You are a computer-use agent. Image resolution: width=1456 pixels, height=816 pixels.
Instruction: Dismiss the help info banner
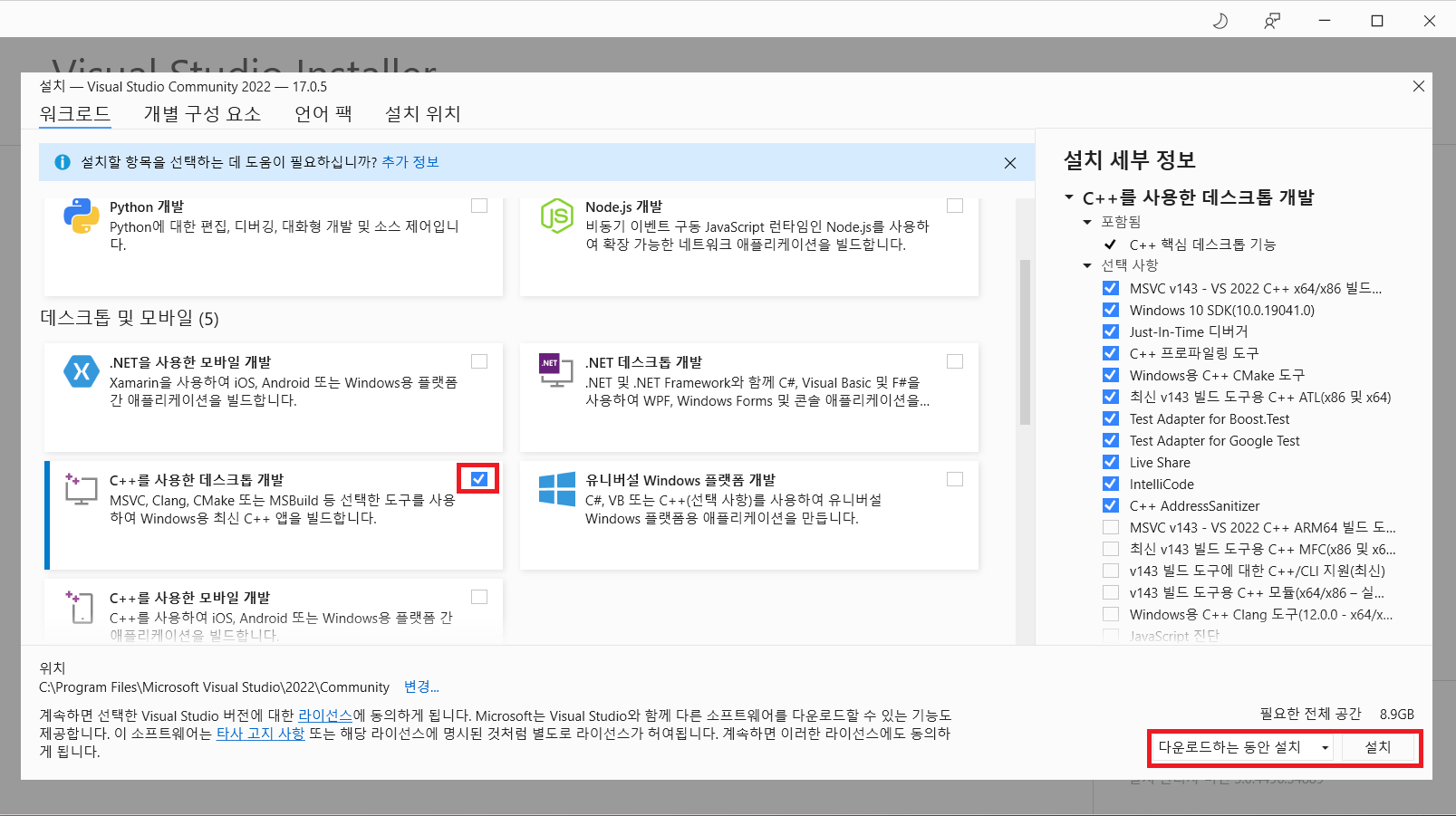1010,163
